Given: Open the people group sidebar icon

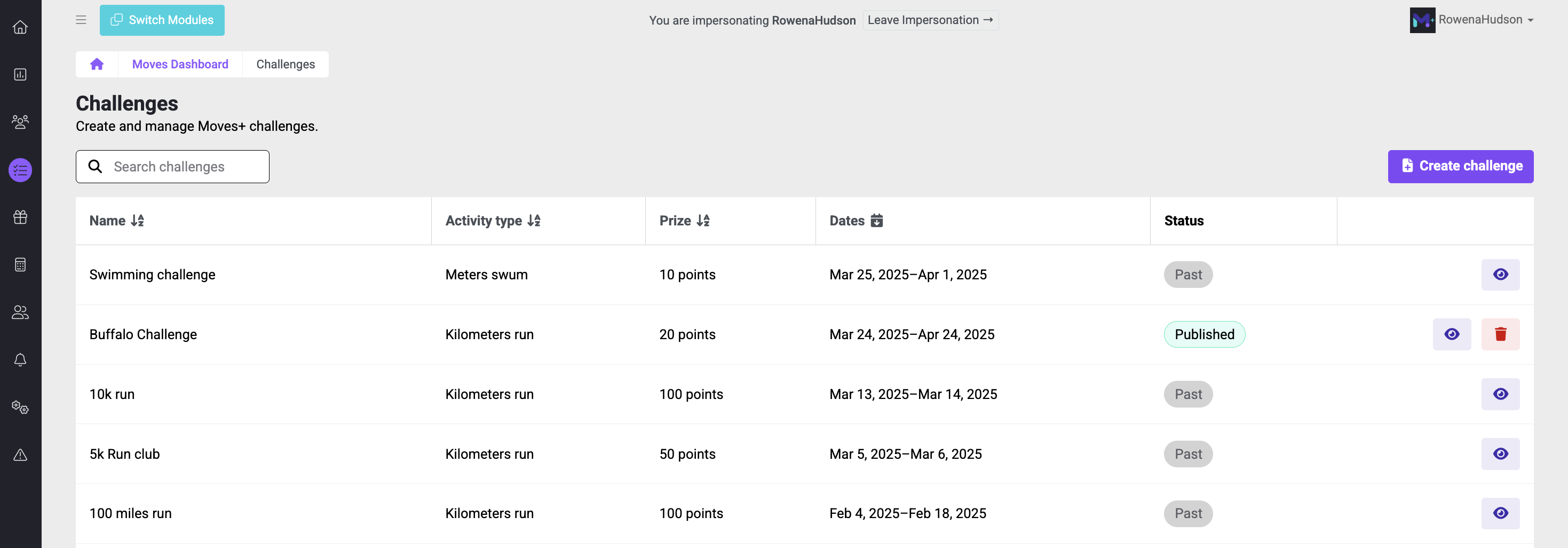Looking at the screenshot, I should pos(20,122).
